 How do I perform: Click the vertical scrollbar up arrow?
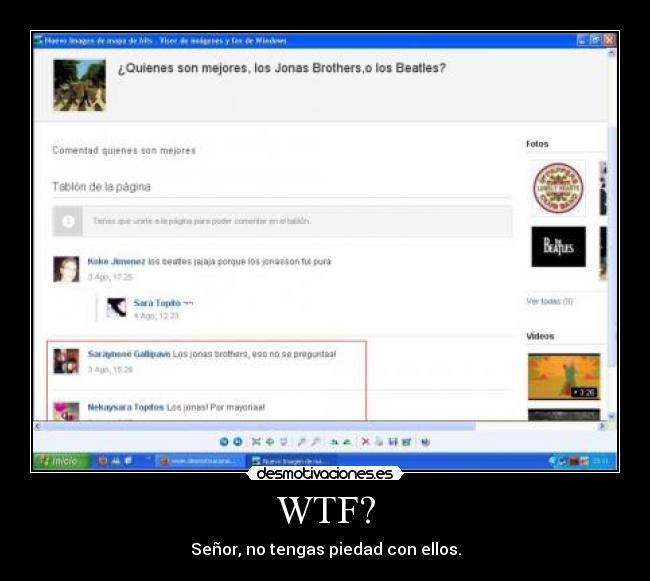[x=611, y=53]
